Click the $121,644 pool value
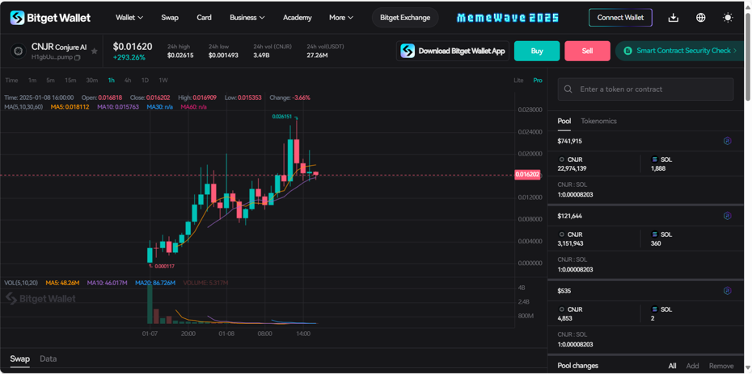The width and height of the screenshot is (755, 375). (570, 216)
